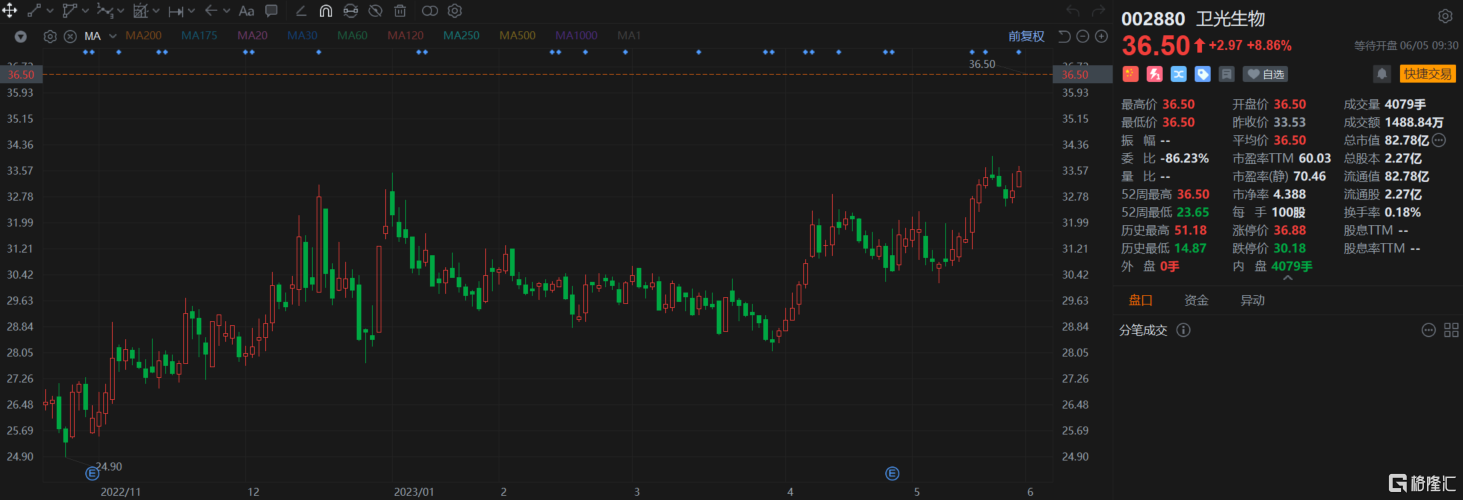1463x500 pixels.
Task: Click the MA250 legend label
Action: pyautogui.click(x=461, y=36)
